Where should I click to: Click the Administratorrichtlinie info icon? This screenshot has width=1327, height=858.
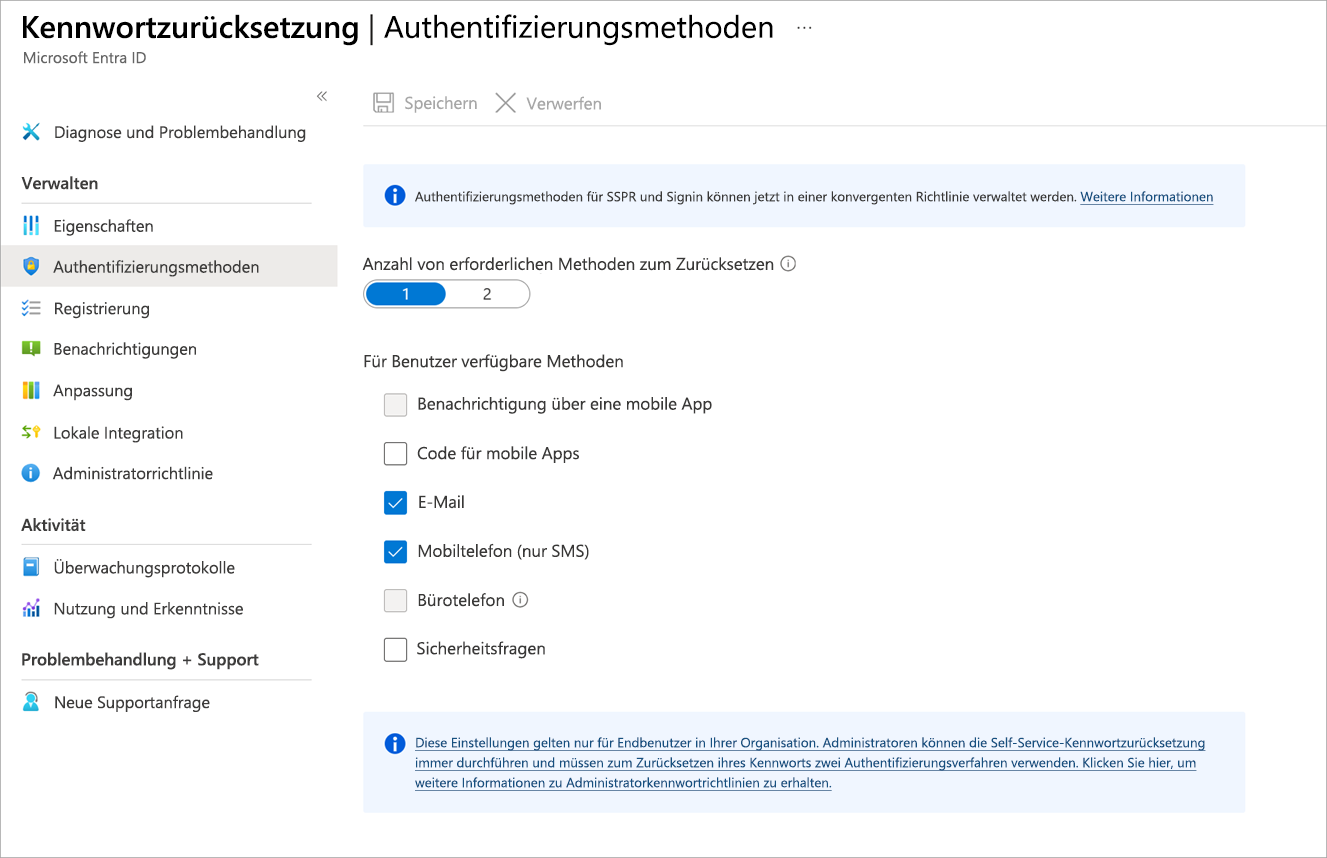point(31,473)
